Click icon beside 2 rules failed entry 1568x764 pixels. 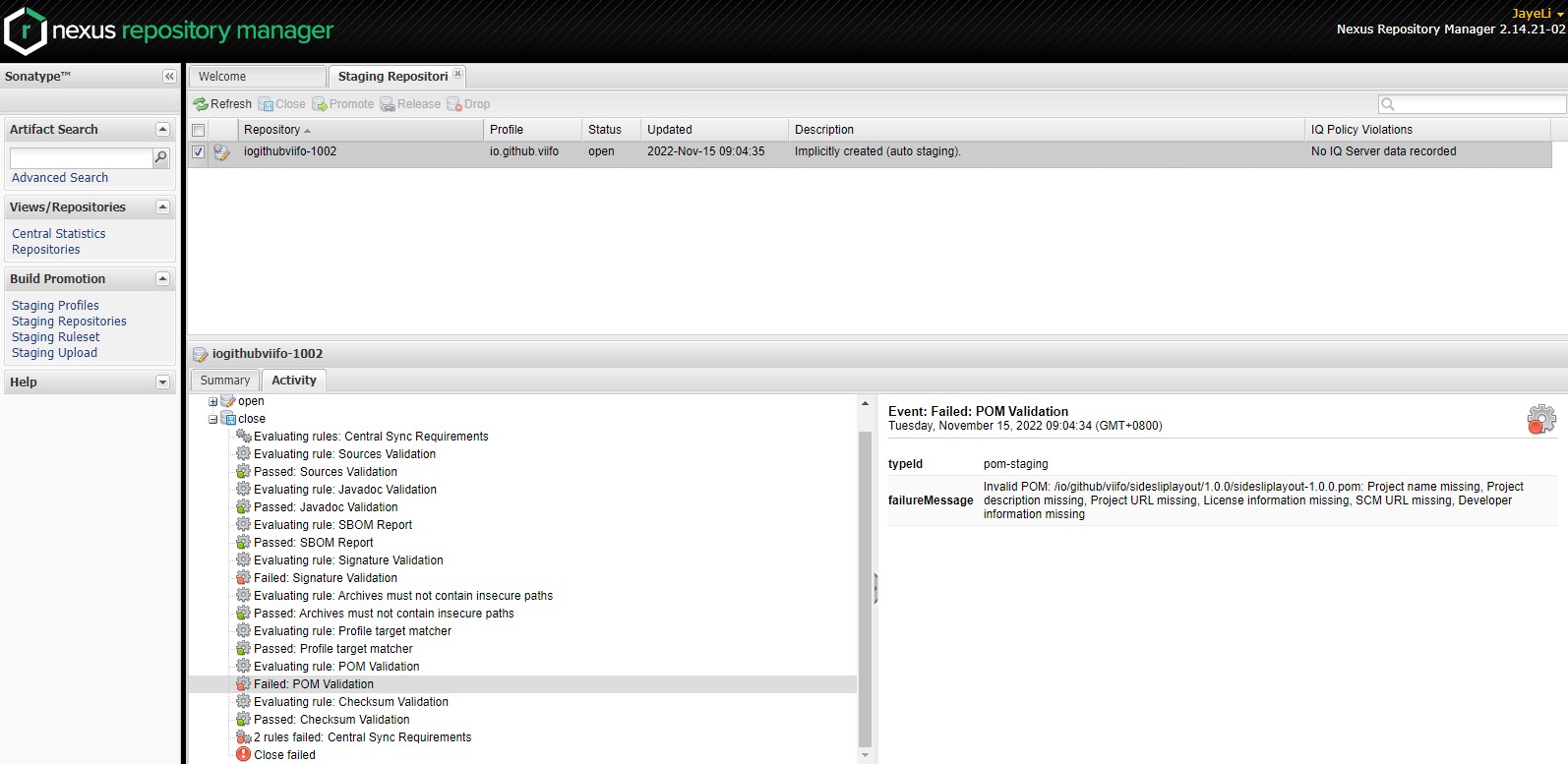[244, 737]
